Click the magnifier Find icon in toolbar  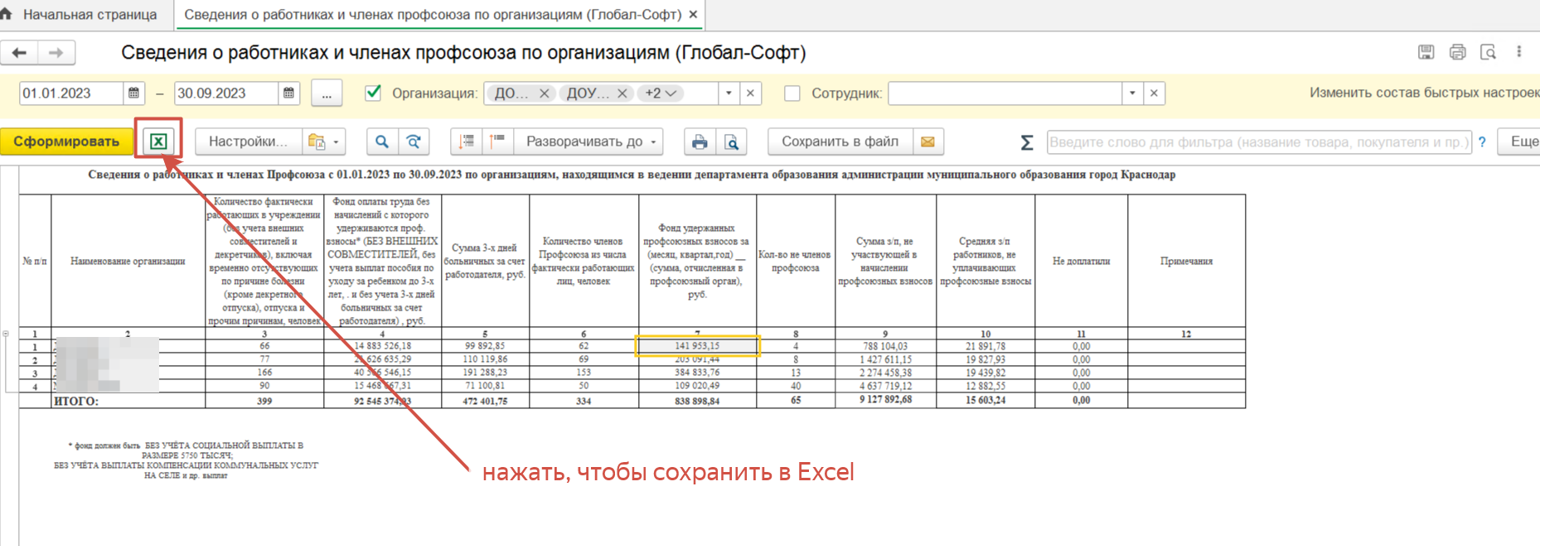pyautogui.click(x=381, y=142)
